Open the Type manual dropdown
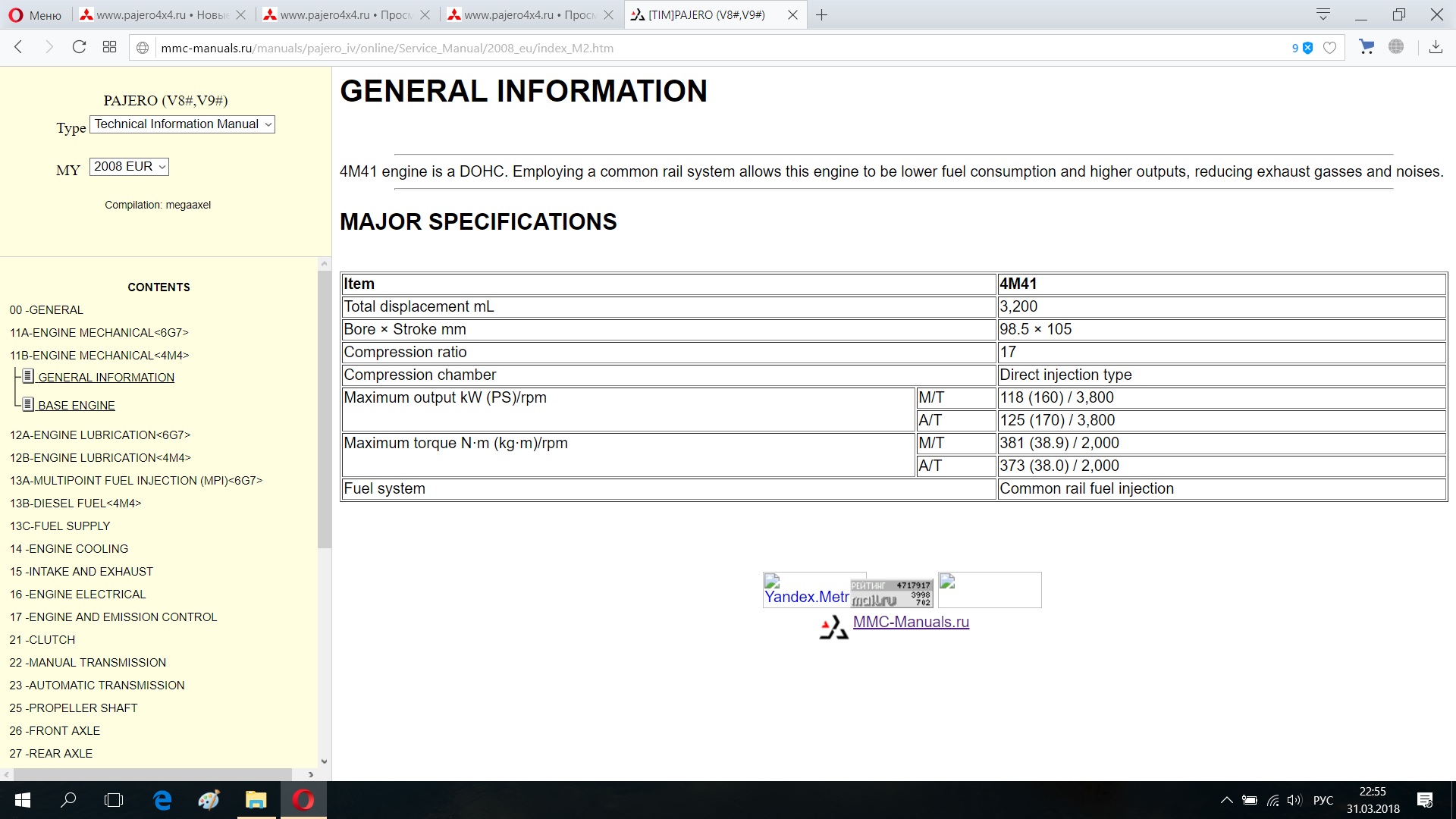The width and height of the screenshot is (1456, 819). 182,124
